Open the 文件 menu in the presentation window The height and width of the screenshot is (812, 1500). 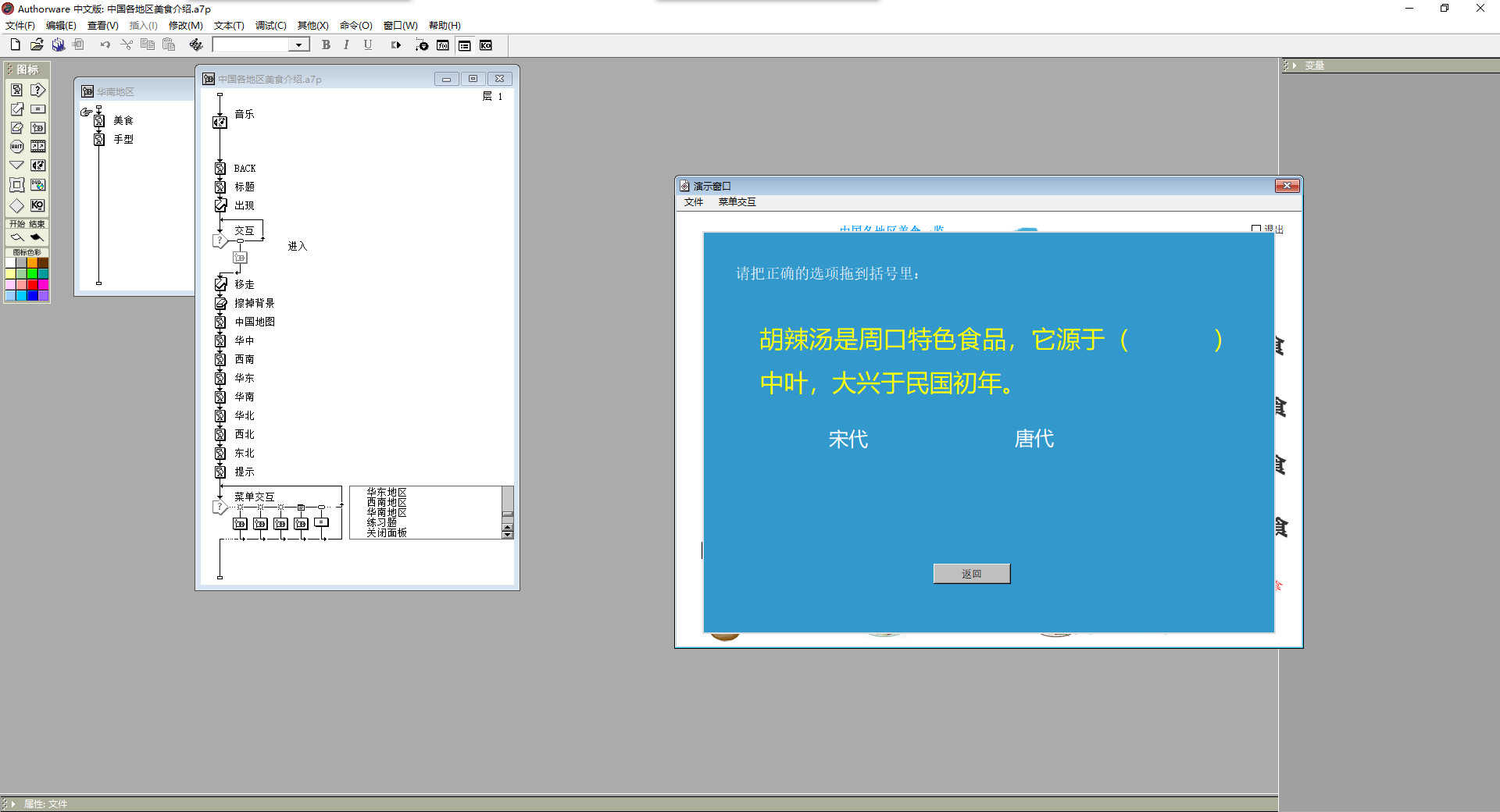(694, 202)
